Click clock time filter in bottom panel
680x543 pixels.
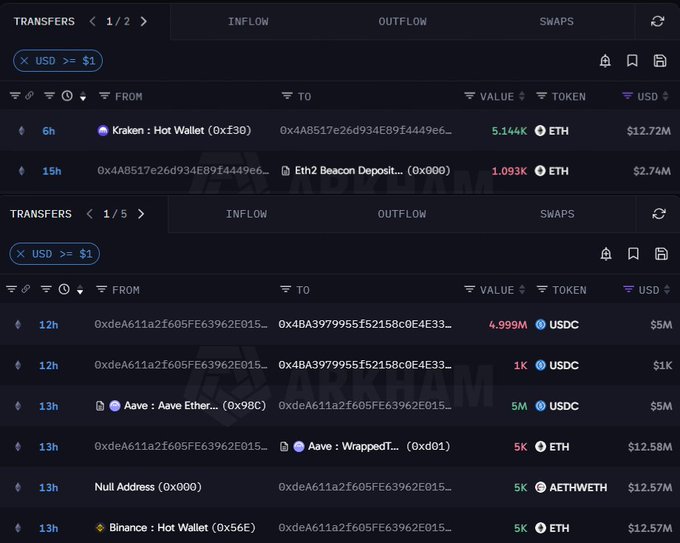(x=64, y=289)
